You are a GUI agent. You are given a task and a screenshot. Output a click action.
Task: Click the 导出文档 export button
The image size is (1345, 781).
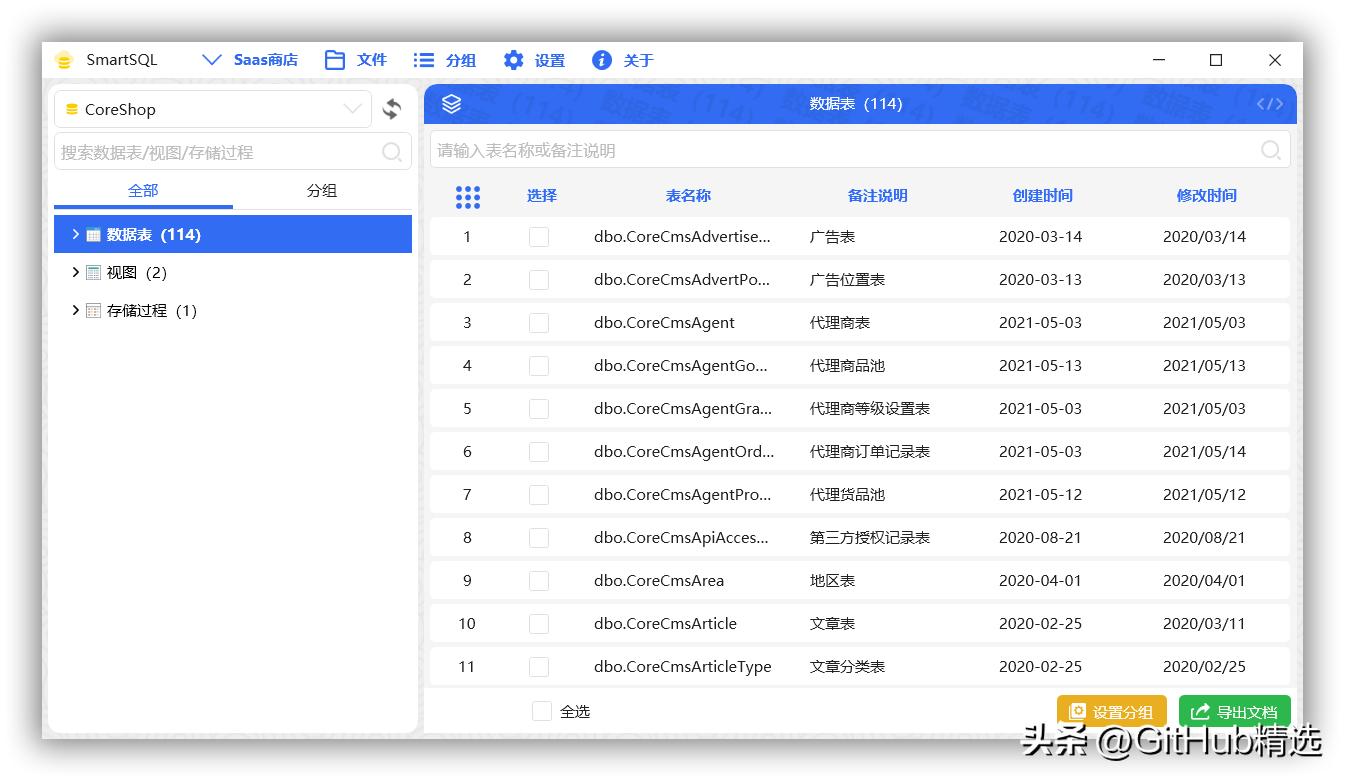point(1235,711)
